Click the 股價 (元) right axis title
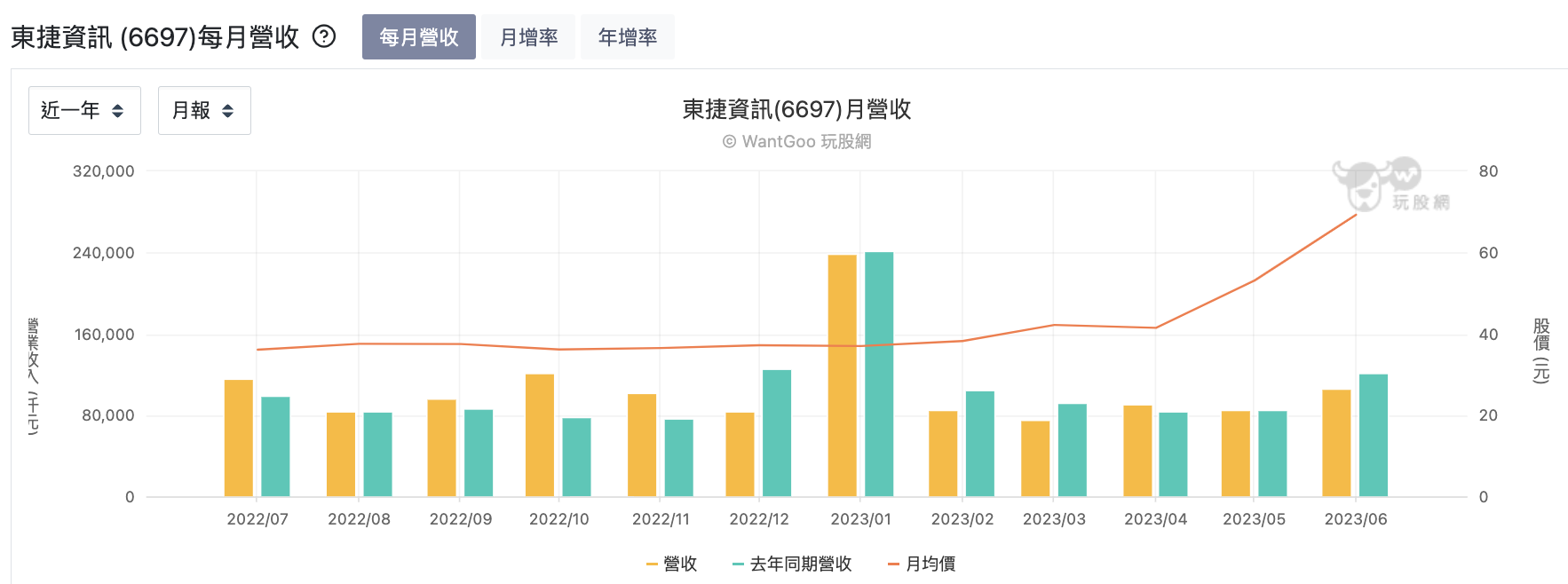Image resolution: width=1568 pixels, height=584 pixels. coord(1541,351)
